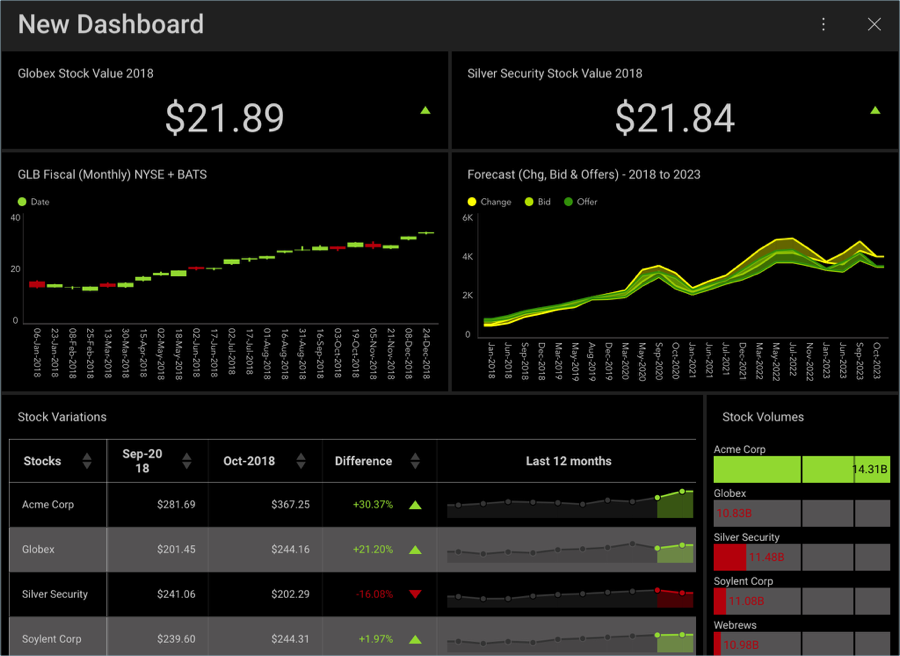Click the Date legend green dot
The image size is (900, 656).
22,202
